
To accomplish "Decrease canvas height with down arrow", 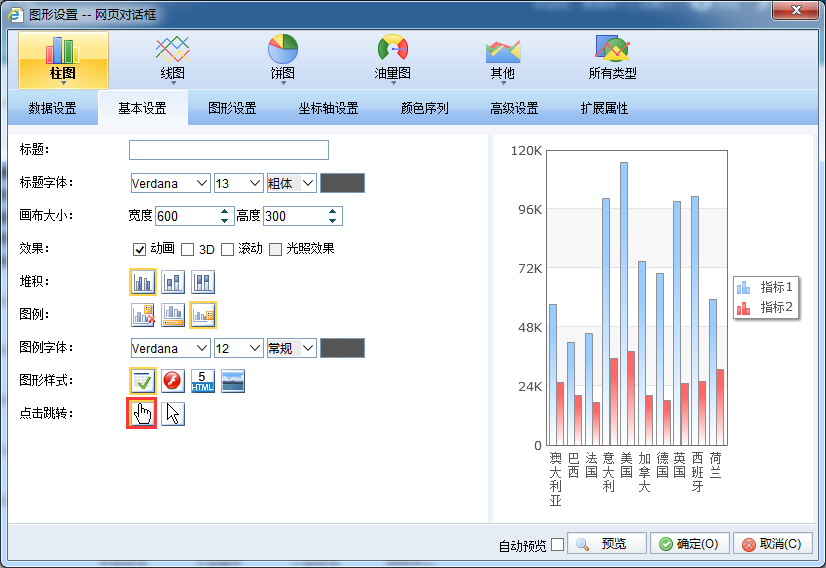I will (332, 221).
